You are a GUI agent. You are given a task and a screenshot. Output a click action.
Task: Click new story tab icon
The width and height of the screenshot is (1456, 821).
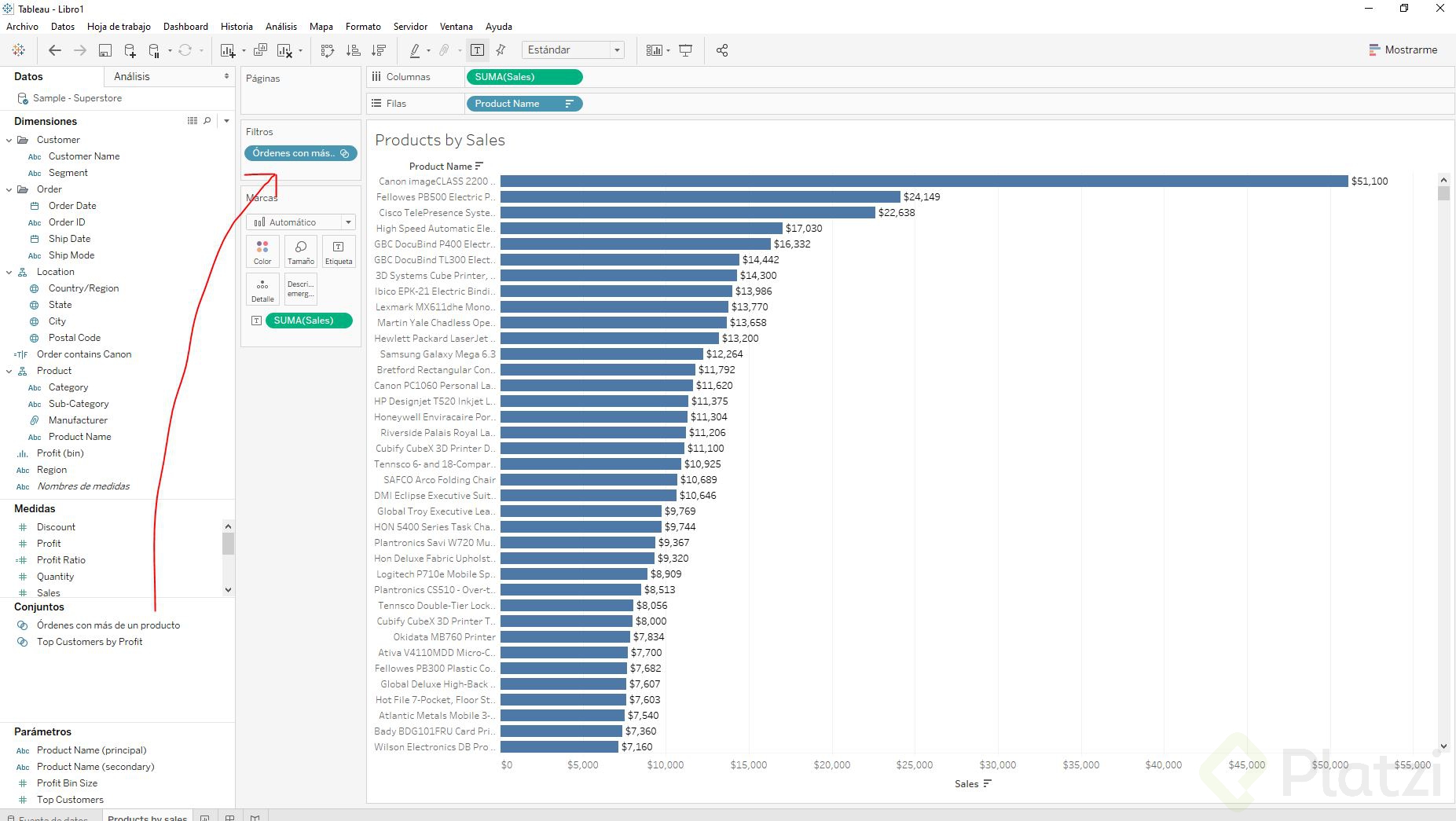(x=255, y=818)
